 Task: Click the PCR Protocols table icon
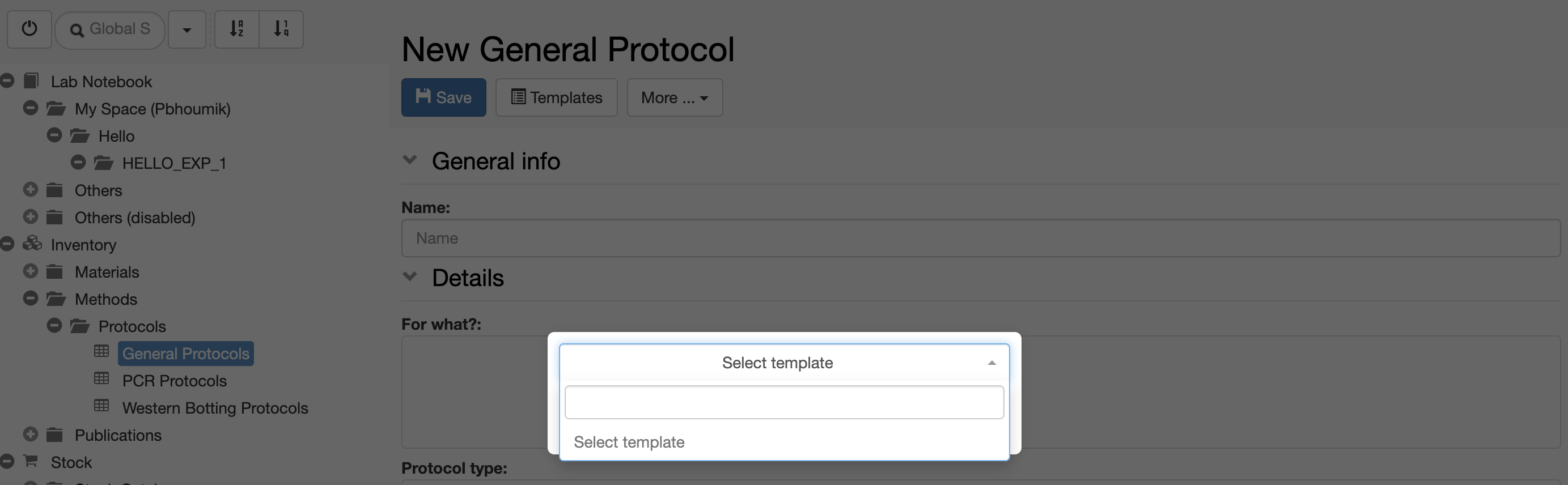(x=101, y=379)
